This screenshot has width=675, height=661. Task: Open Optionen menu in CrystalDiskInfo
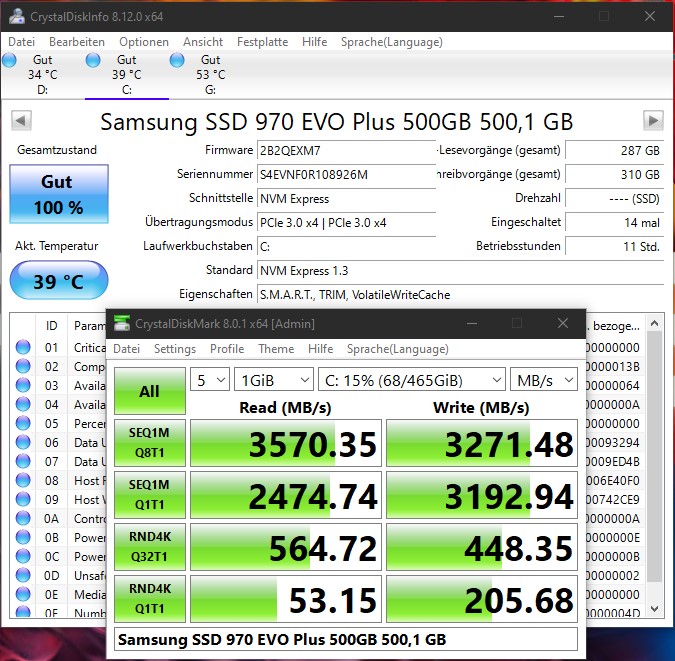click(144, 42)
